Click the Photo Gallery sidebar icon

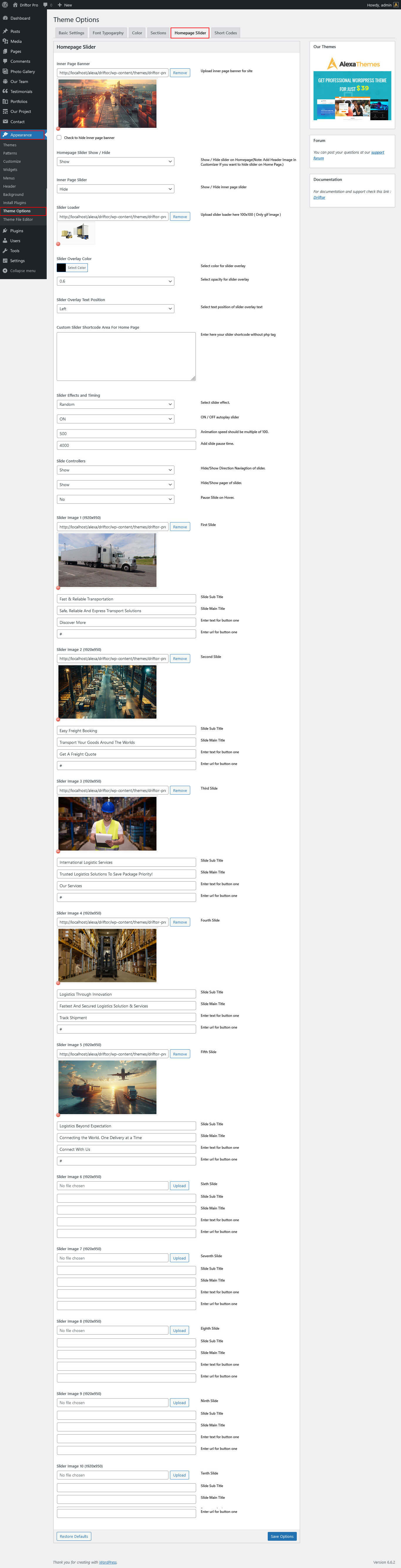(6, 71)
